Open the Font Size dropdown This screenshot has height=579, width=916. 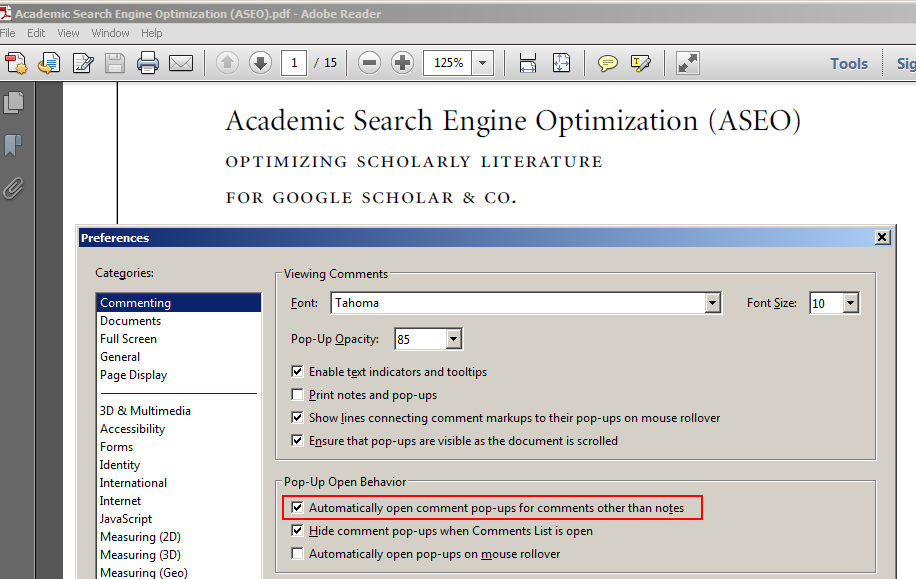click(850, 303)
